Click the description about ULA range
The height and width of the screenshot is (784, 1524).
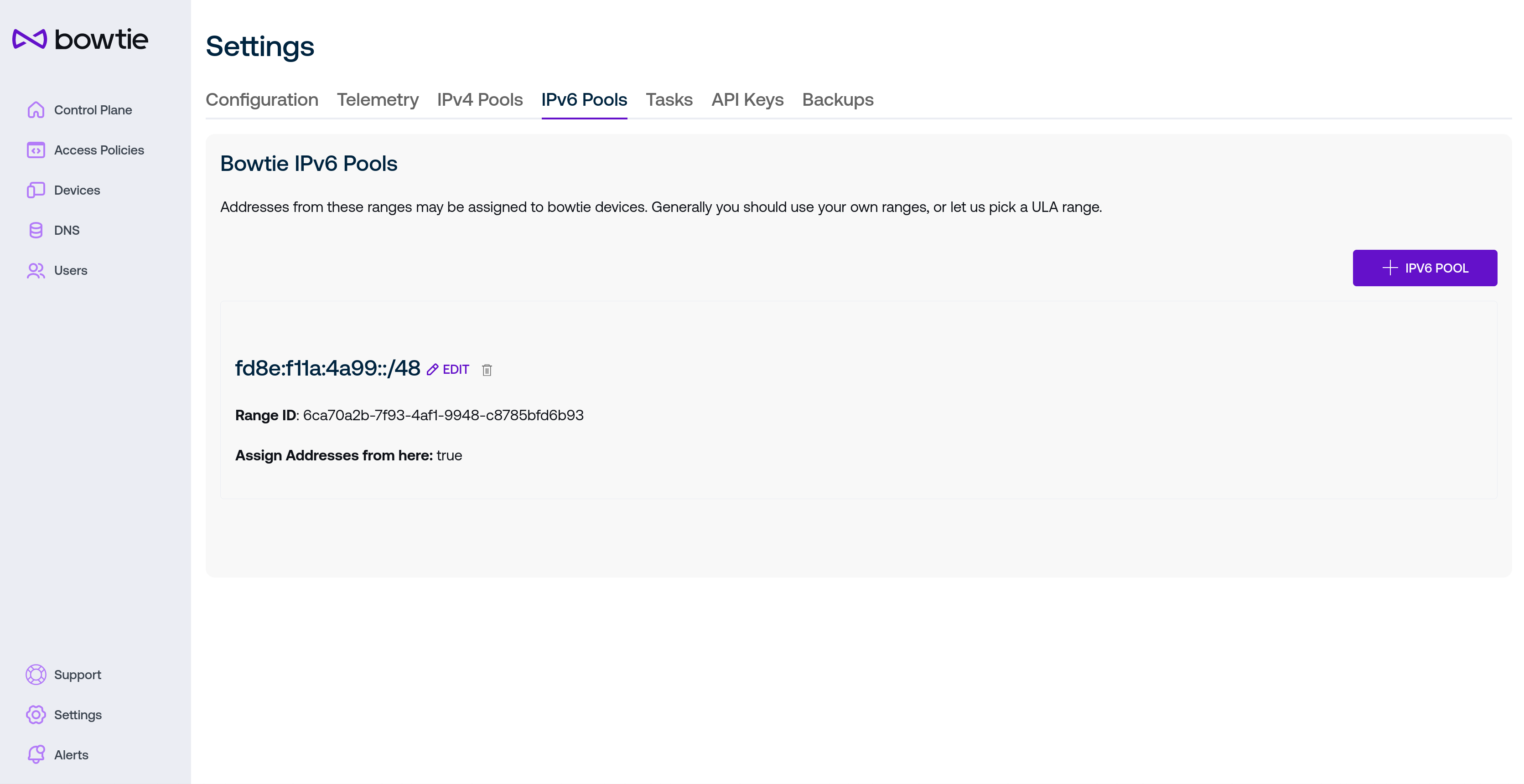(x=661, y=207)
